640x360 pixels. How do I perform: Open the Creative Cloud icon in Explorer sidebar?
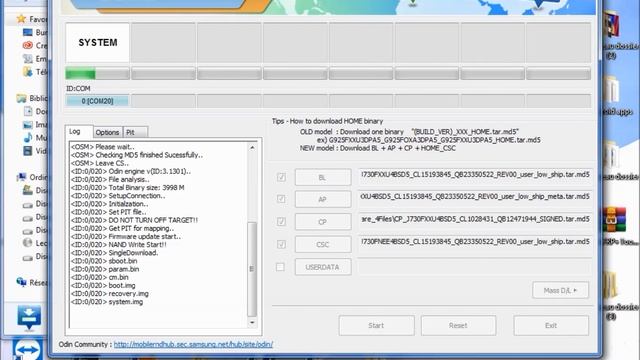pyautogui.click(x=28, y=45)
